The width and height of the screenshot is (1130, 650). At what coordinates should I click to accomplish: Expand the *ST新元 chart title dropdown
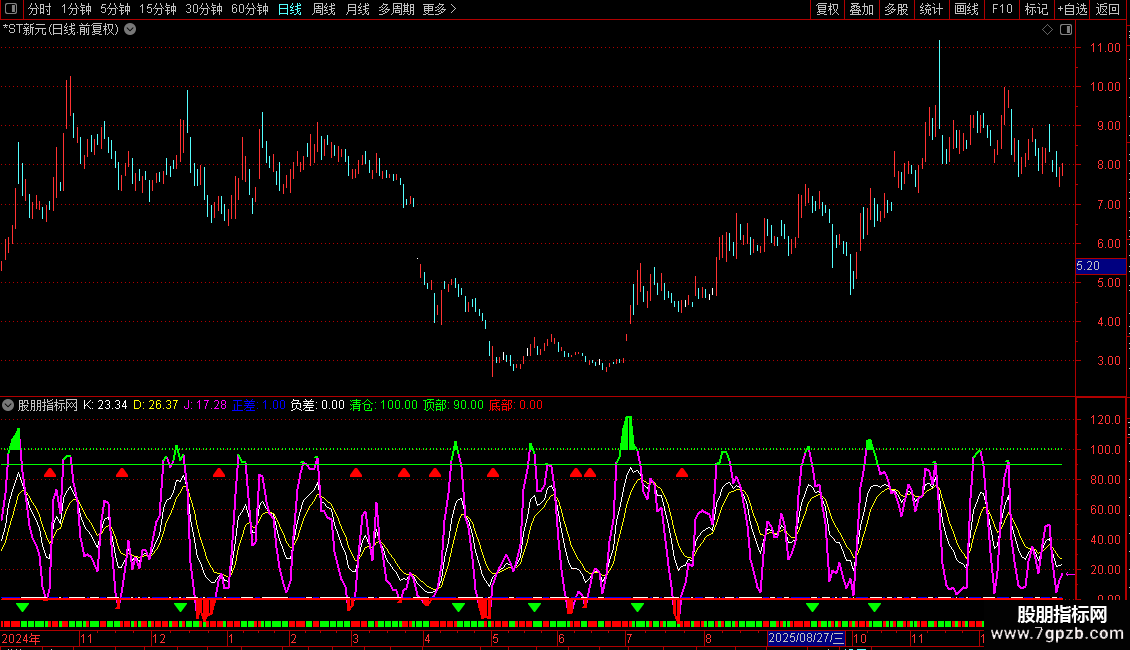(130, 30)
